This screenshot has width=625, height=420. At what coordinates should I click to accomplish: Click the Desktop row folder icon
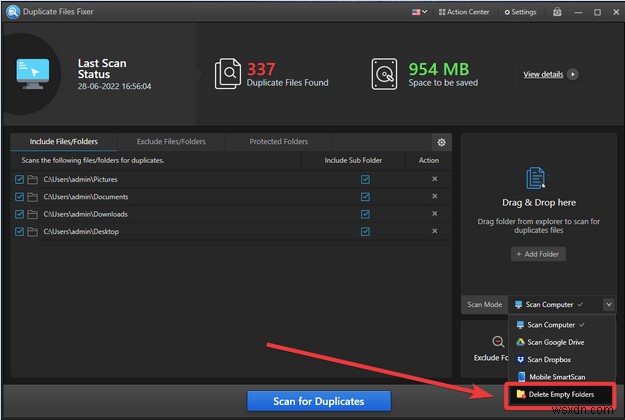(33, 232)
